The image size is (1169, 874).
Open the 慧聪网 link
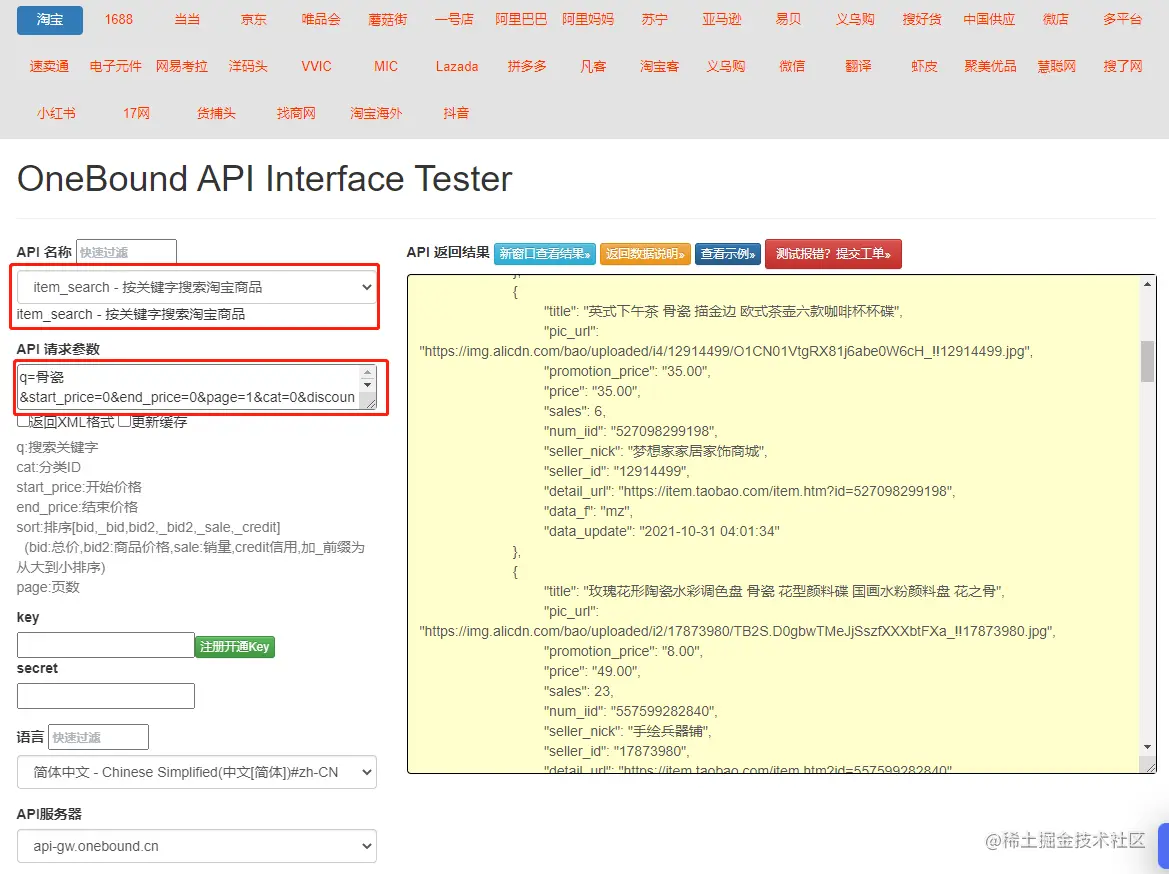point(1056,66)
